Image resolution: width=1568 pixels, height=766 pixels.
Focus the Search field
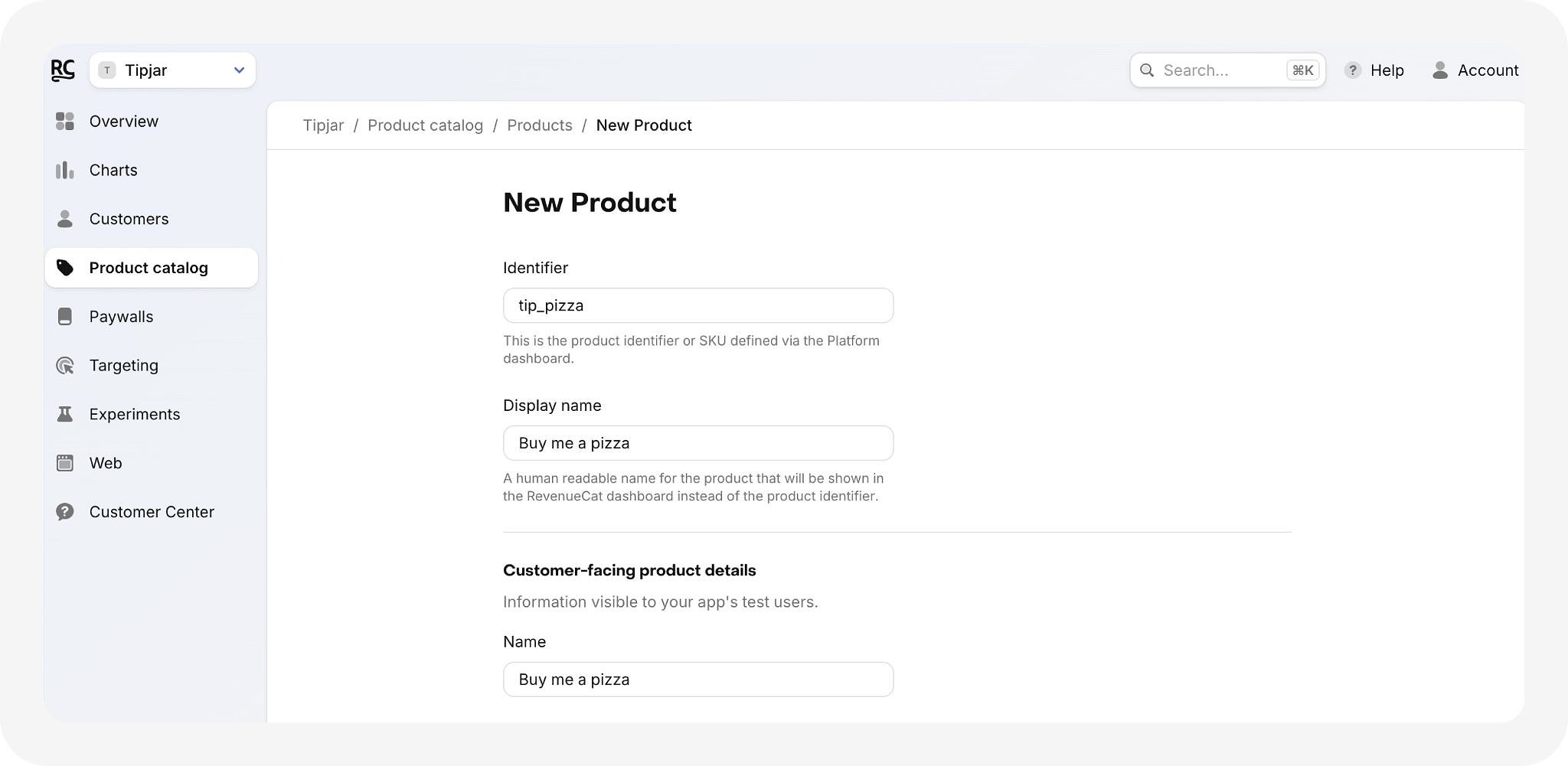(1227, 70)
